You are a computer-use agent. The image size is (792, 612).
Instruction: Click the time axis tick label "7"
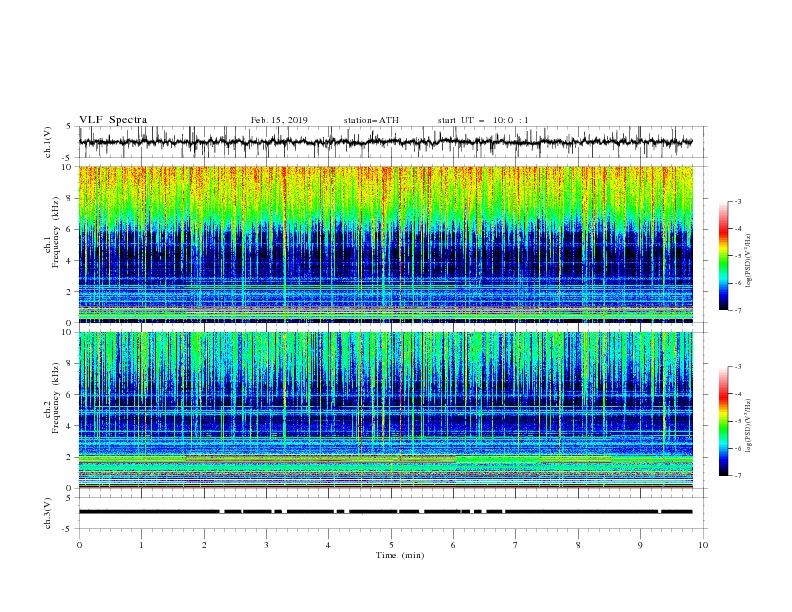click(x=516, y=545)
